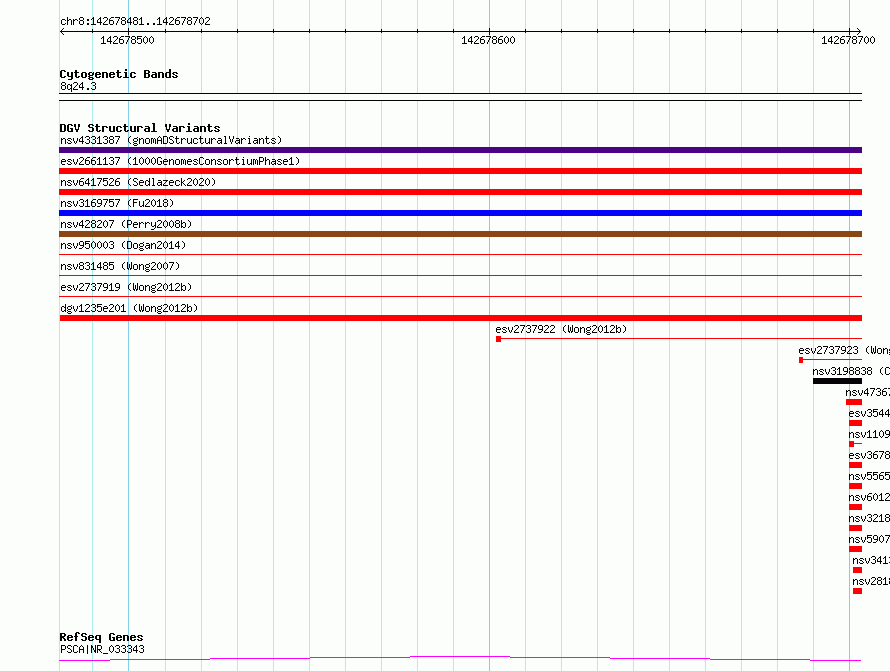Click the nsv3218 variant label
This screenshot has width=890, height=671.
point(869,518)
